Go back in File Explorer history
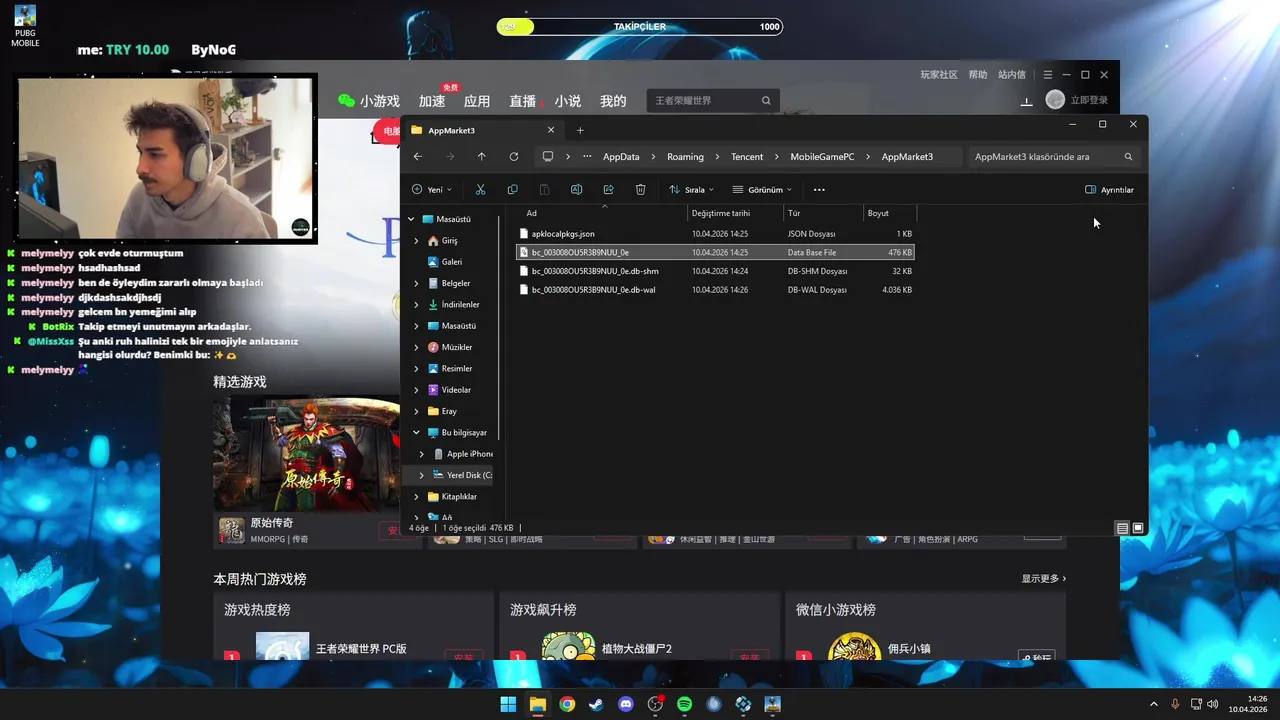This screenshot has width=1280, height=720. 418,157
